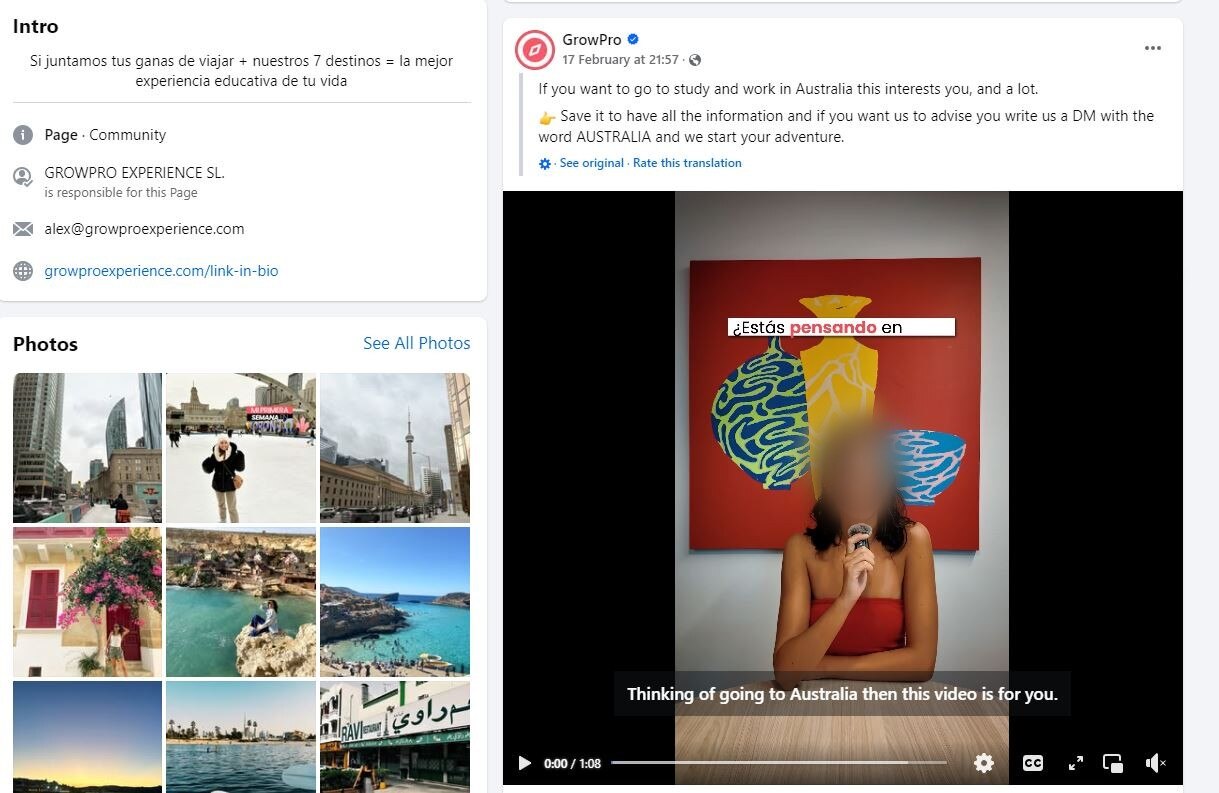Play the GrowPro video

[525, 763]
